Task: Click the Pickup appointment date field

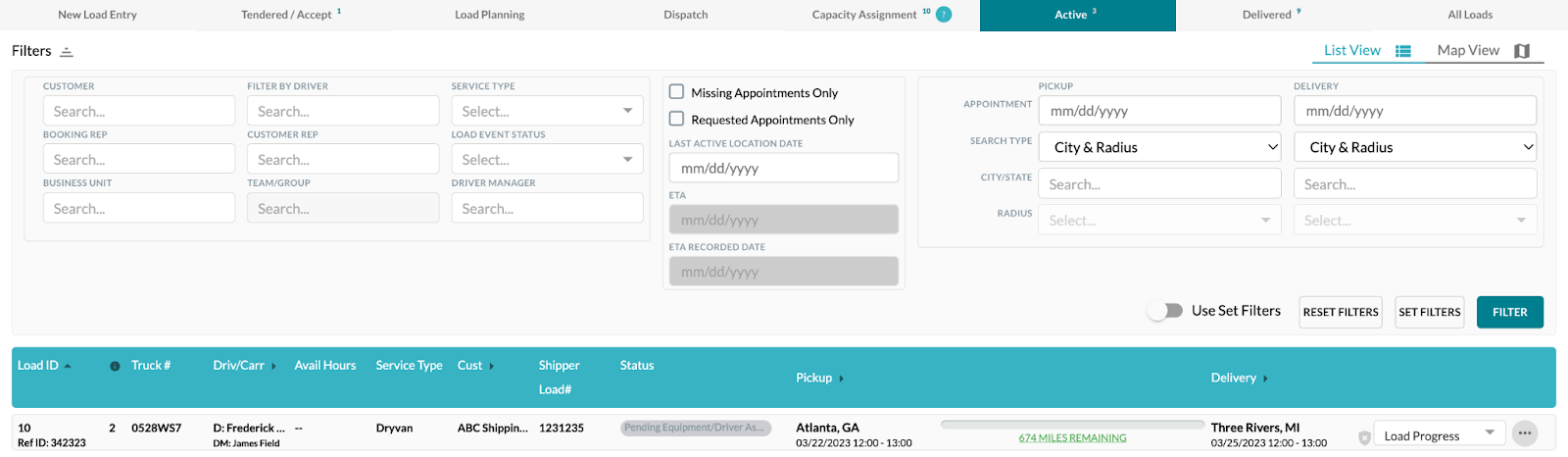Action: click(1160, 111)
